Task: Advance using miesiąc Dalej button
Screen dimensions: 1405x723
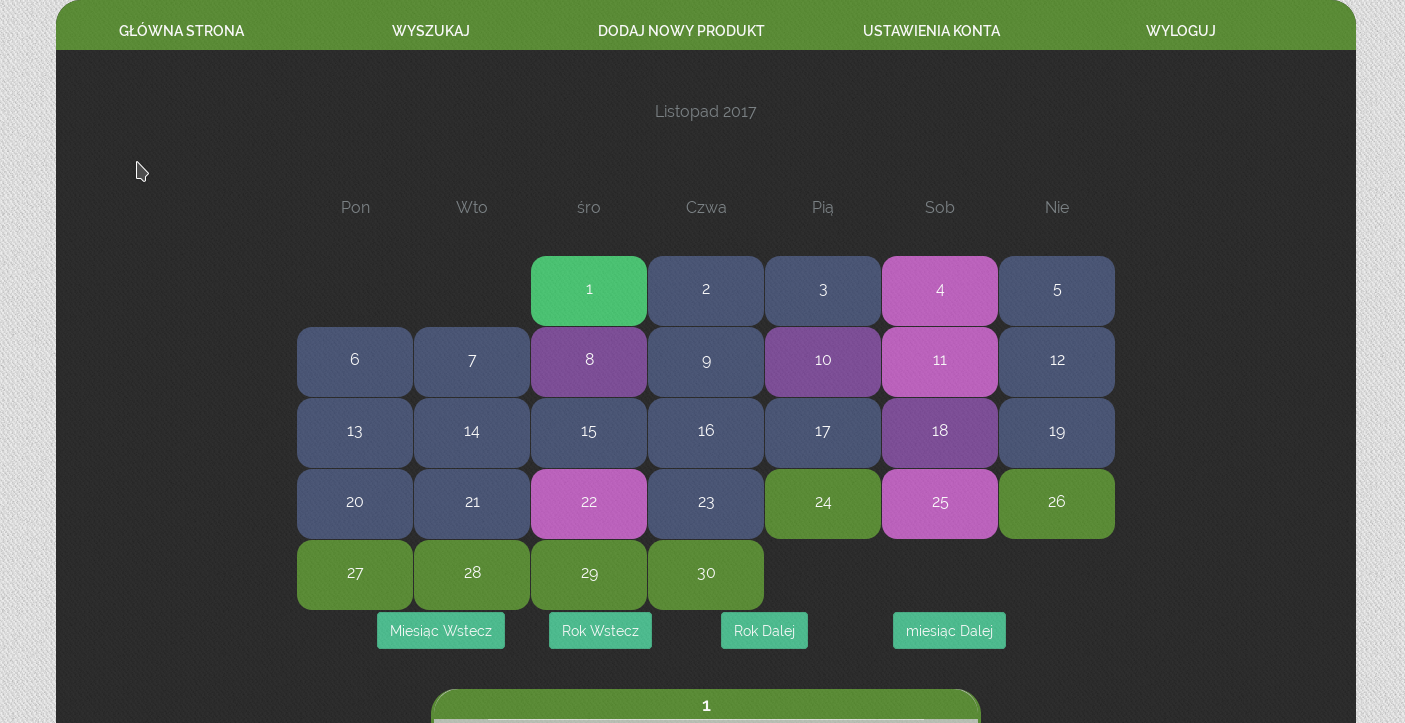Action: (x=949, y=631)
